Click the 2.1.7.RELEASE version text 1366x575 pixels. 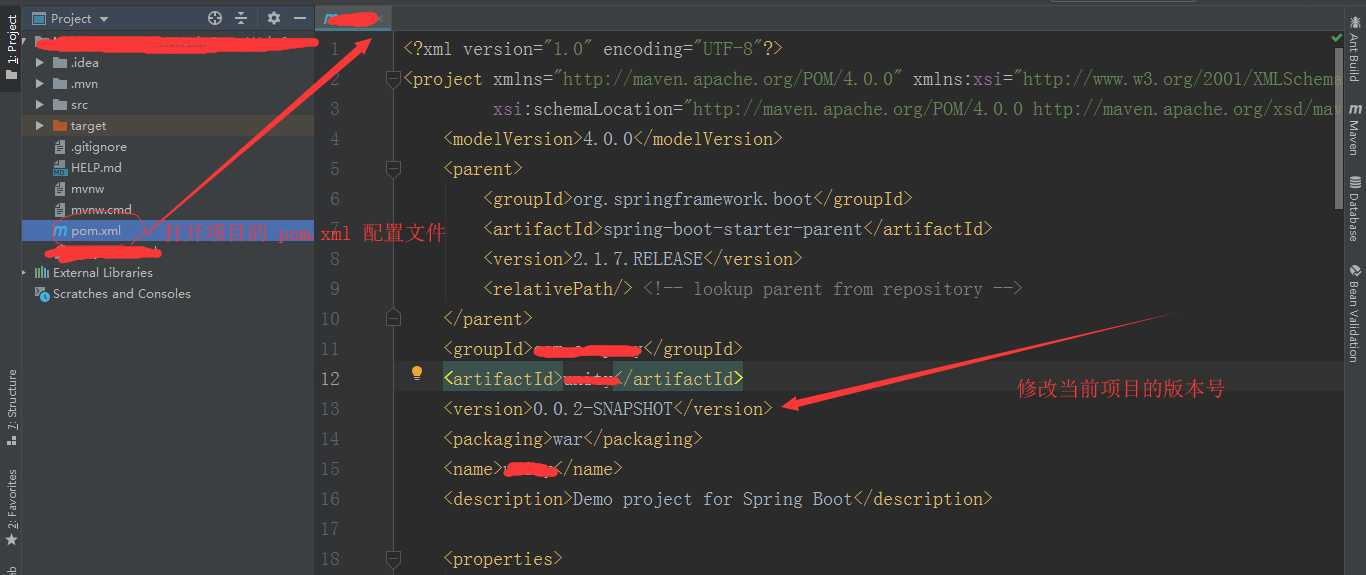(x=638, y=259)
